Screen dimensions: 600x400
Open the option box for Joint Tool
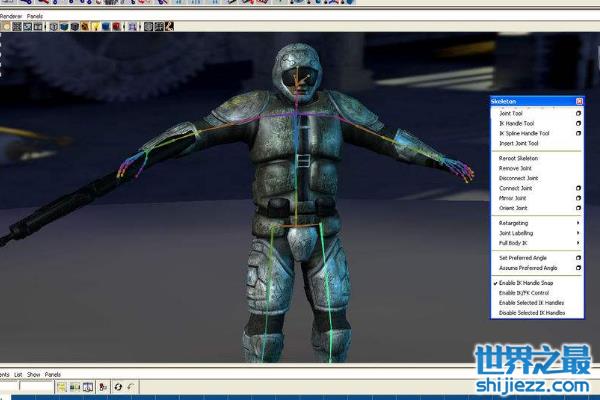coord(578,114)
